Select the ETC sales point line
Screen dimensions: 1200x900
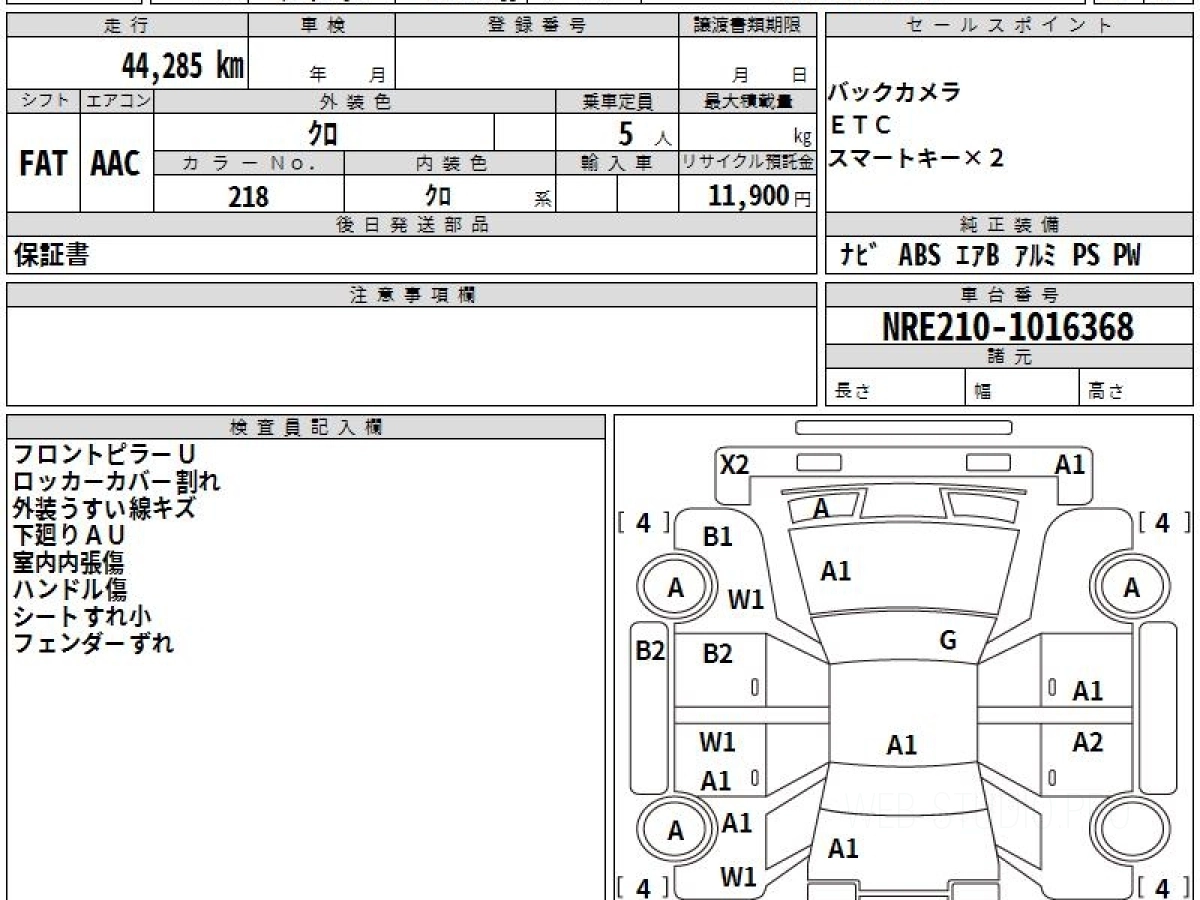tap(860, 126)
